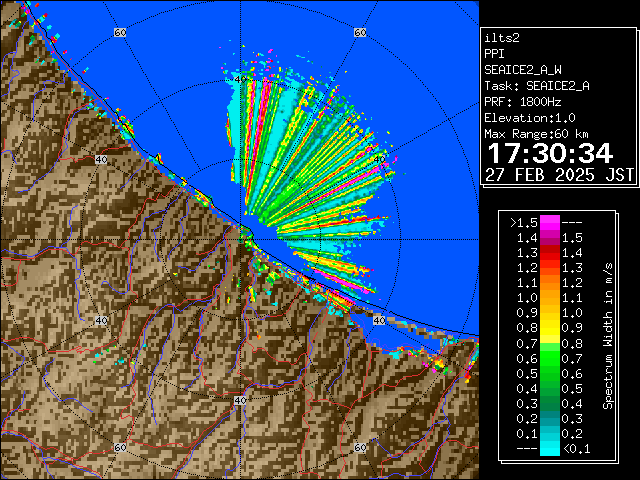
Task: Click the '40' range label due south of radar
Action: coord(240,400)
